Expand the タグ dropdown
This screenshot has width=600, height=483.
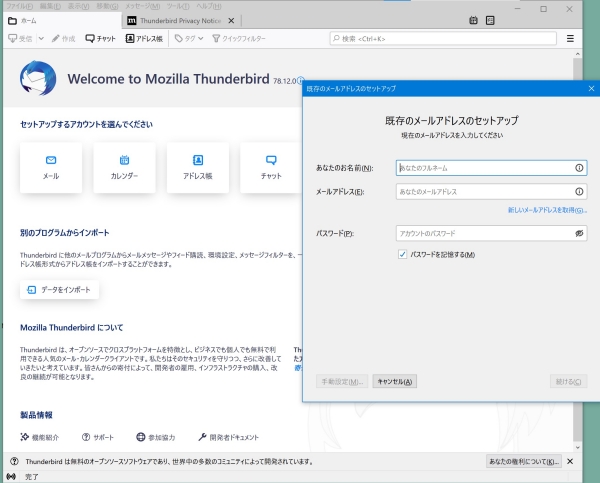189,39
